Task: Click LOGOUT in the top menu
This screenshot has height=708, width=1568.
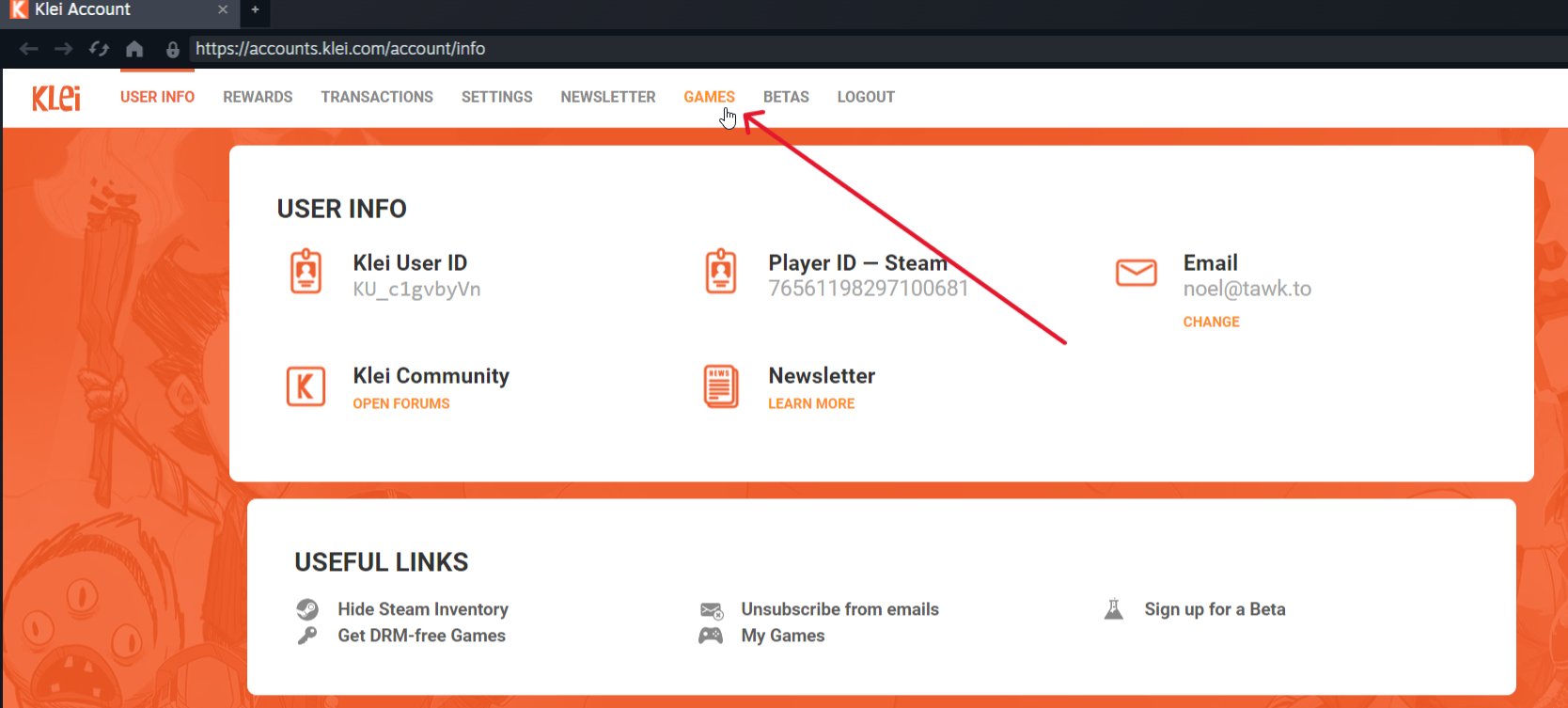Action: (x=866, y=97)
